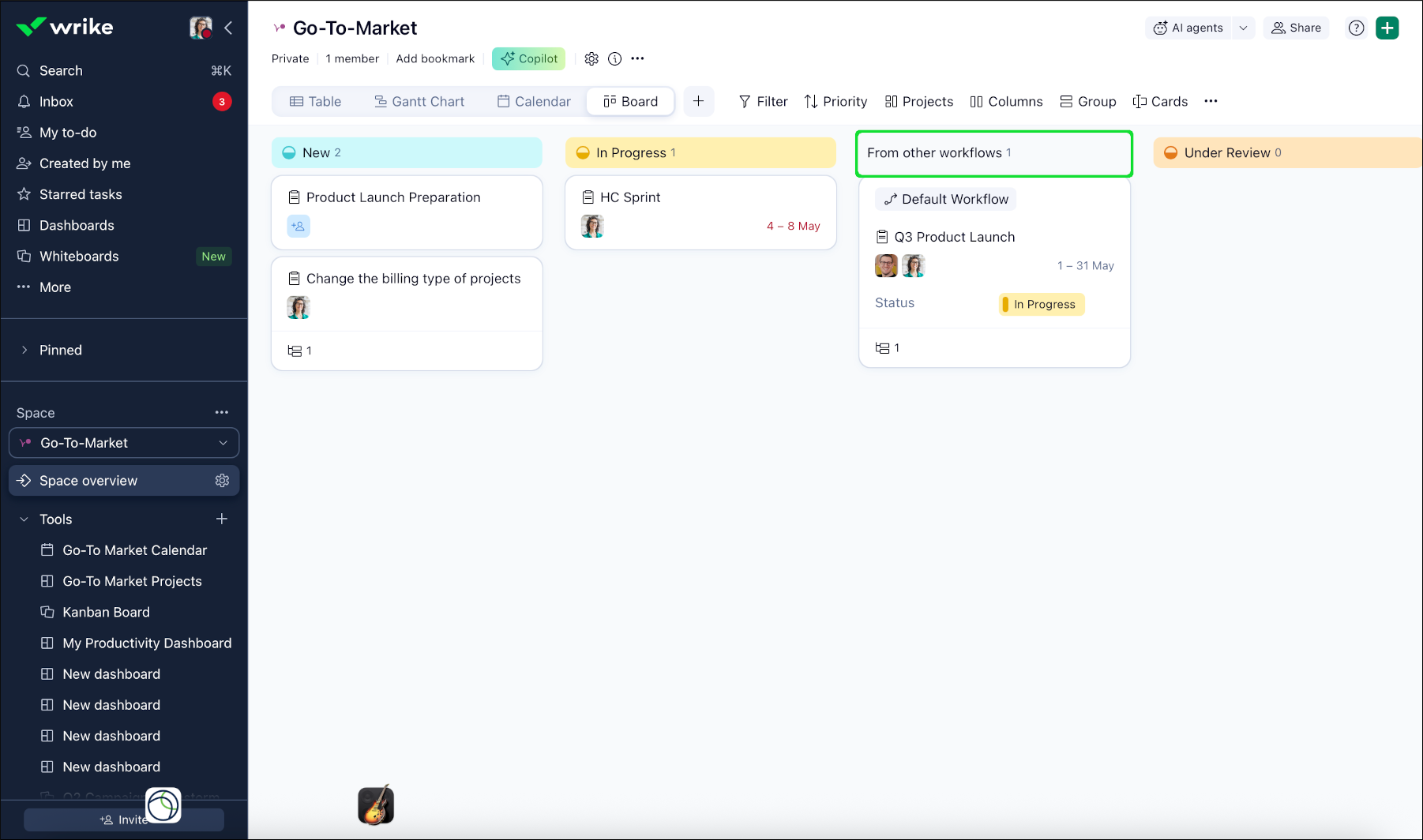
Task: Click the Share button
Action: click(1296, 28)
